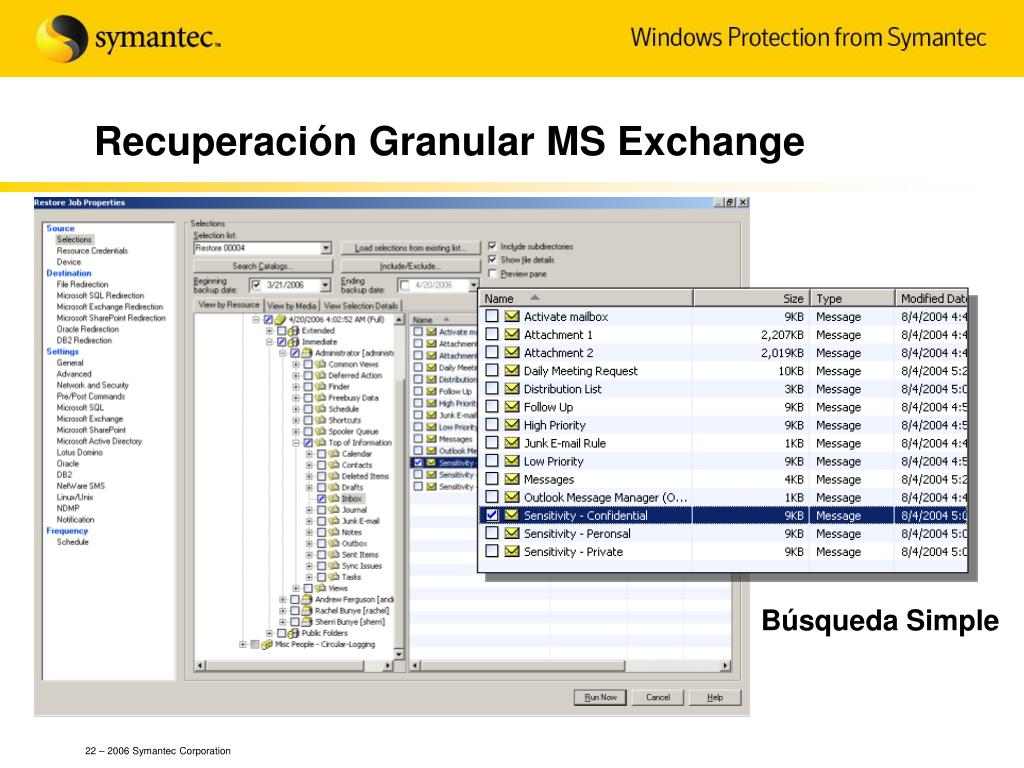Click the Cancel button
The height and width of the screenshot is (768, 1024).
click(x=658, y=697)
